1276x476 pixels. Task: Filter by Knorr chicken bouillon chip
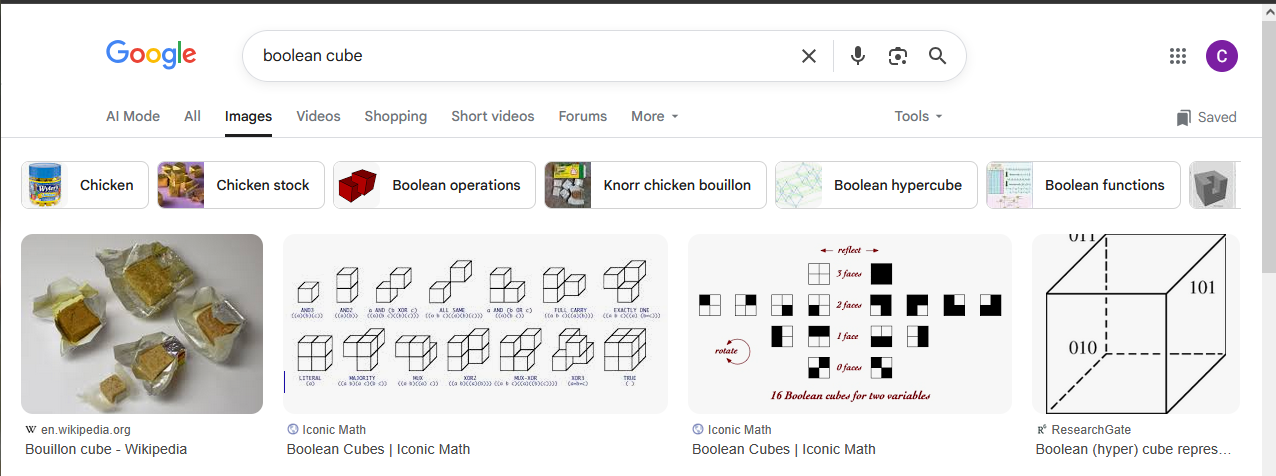click(x=655, y=185)
